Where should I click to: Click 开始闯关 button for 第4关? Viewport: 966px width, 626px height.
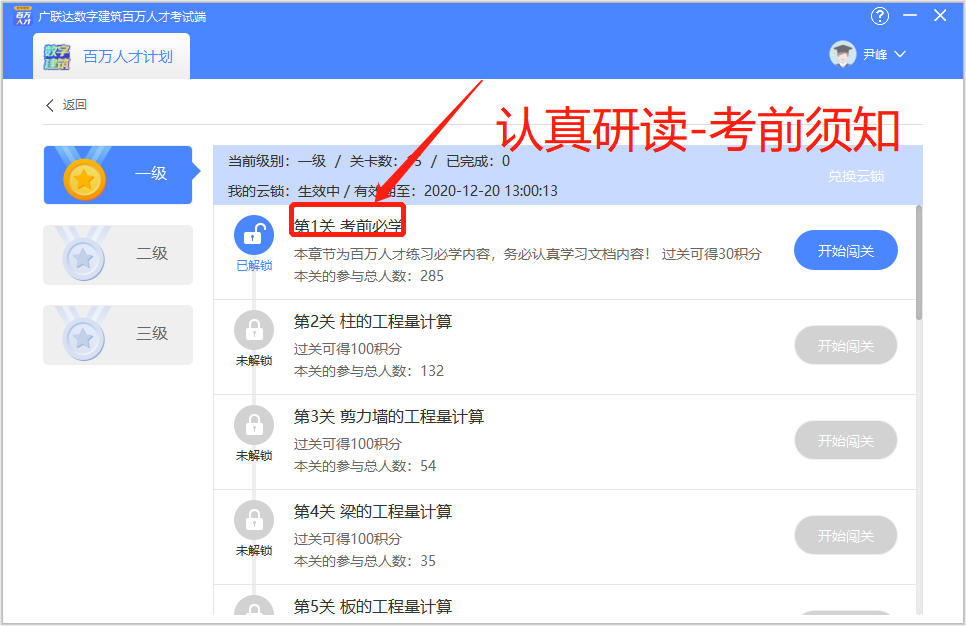click(846, 535)
